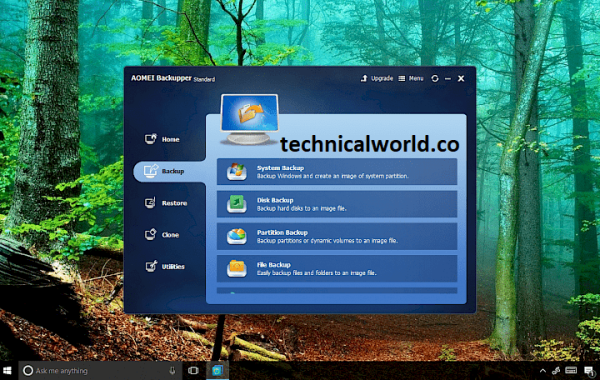Click the Home sidebar icon
Viewport: 600px width, 380px height.
(x=150, y=139)
